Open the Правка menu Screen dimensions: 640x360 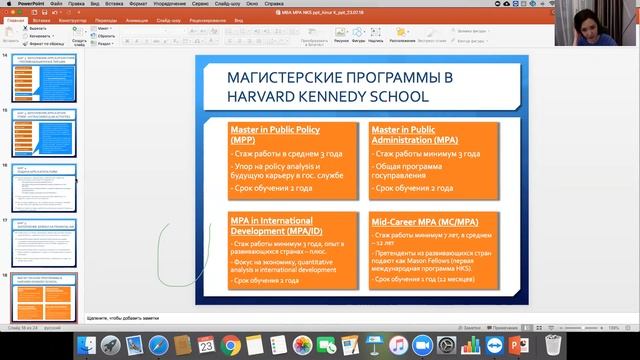pyautogui.click(x=76, y=3)
